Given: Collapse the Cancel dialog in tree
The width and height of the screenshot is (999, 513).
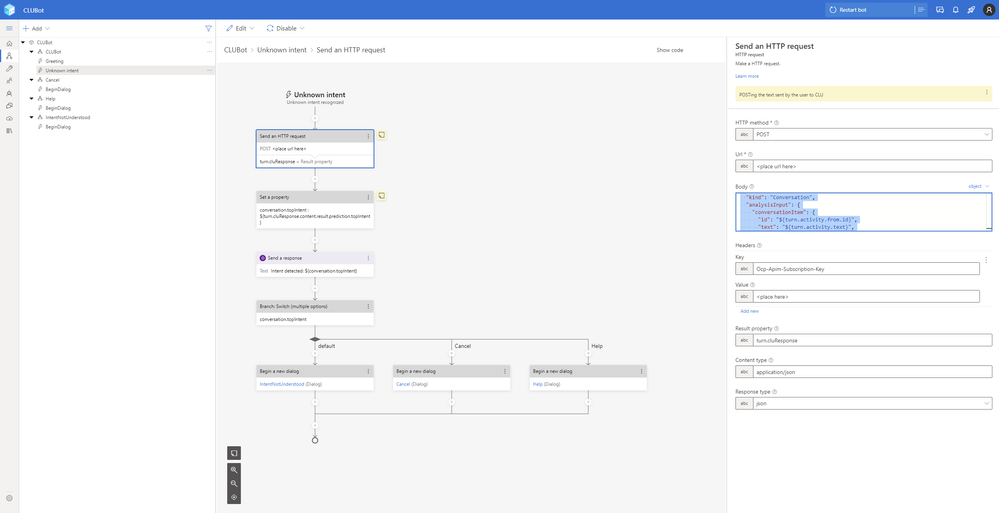Looking at the screenshot, I should point(31,80).
